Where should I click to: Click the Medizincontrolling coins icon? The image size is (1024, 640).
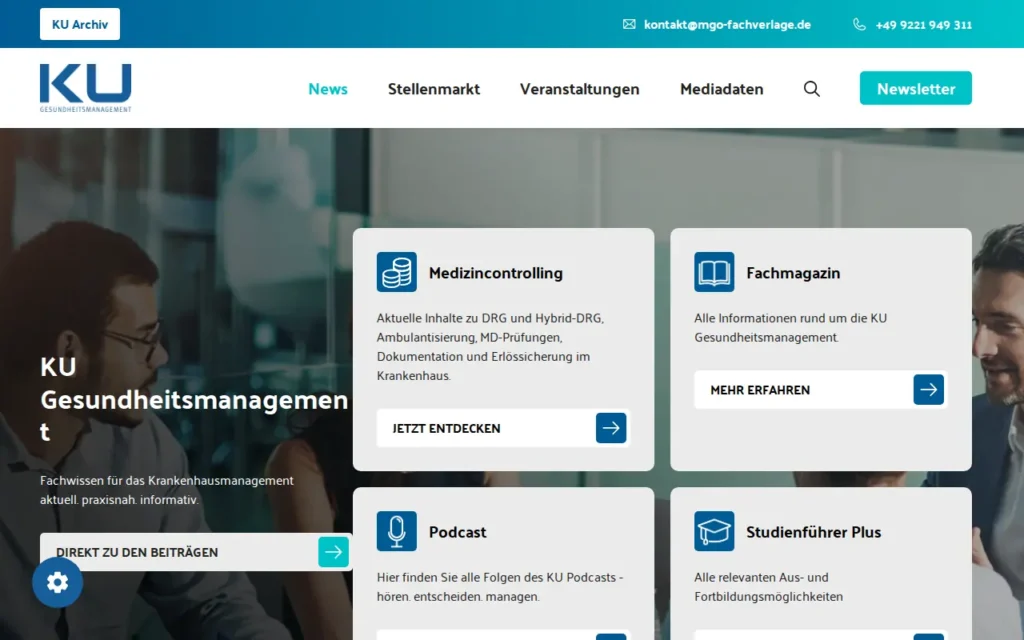396,272
